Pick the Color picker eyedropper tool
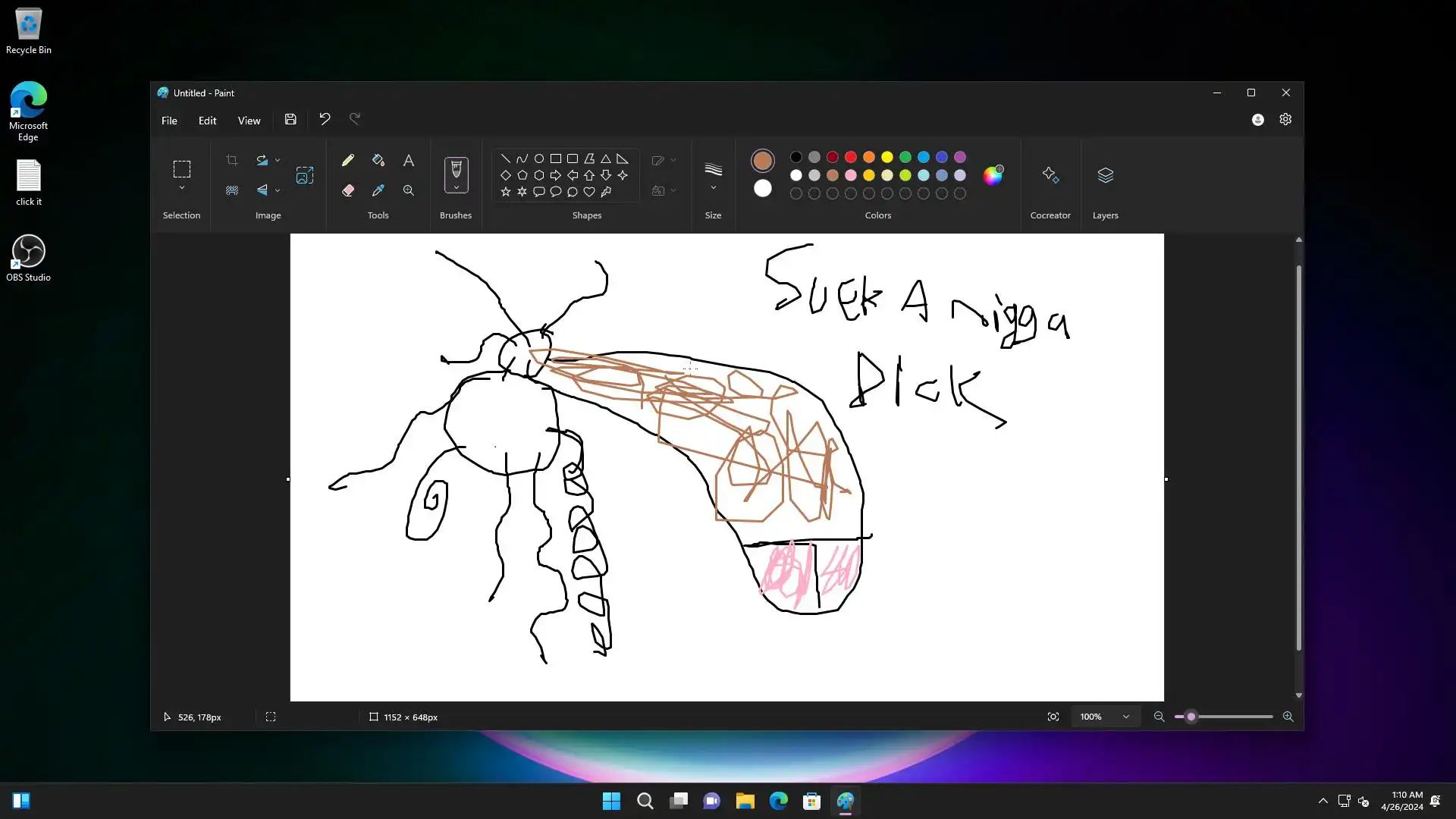Screen dimensions: 1456x819 point(378,190)
